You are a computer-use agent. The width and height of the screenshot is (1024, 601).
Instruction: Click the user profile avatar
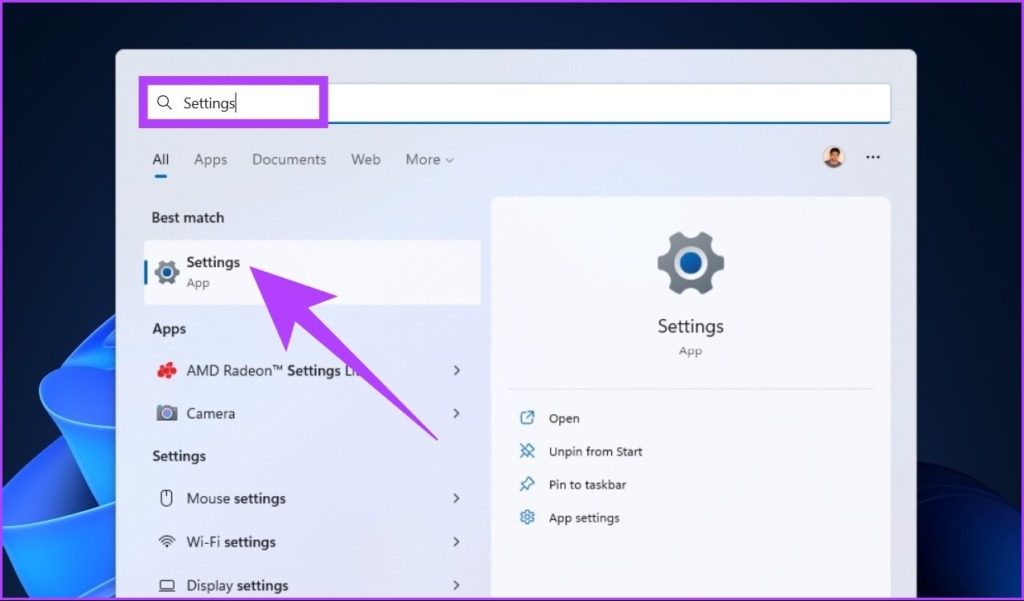833,157
